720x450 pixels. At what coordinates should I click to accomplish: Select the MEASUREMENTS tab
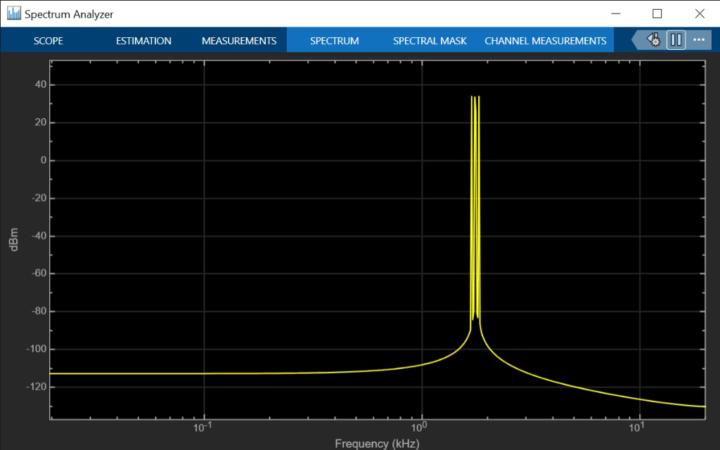[x=238, y=41]
